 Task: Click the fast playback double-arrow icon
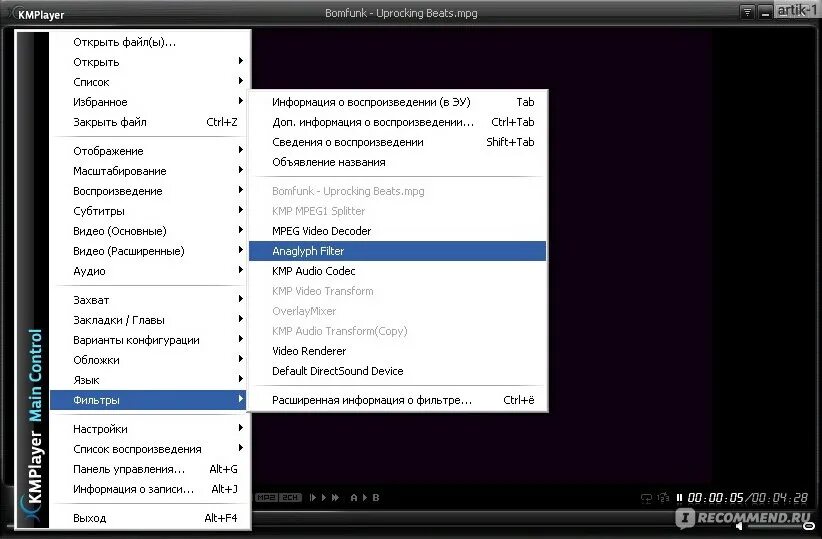(x=335, y=497)
